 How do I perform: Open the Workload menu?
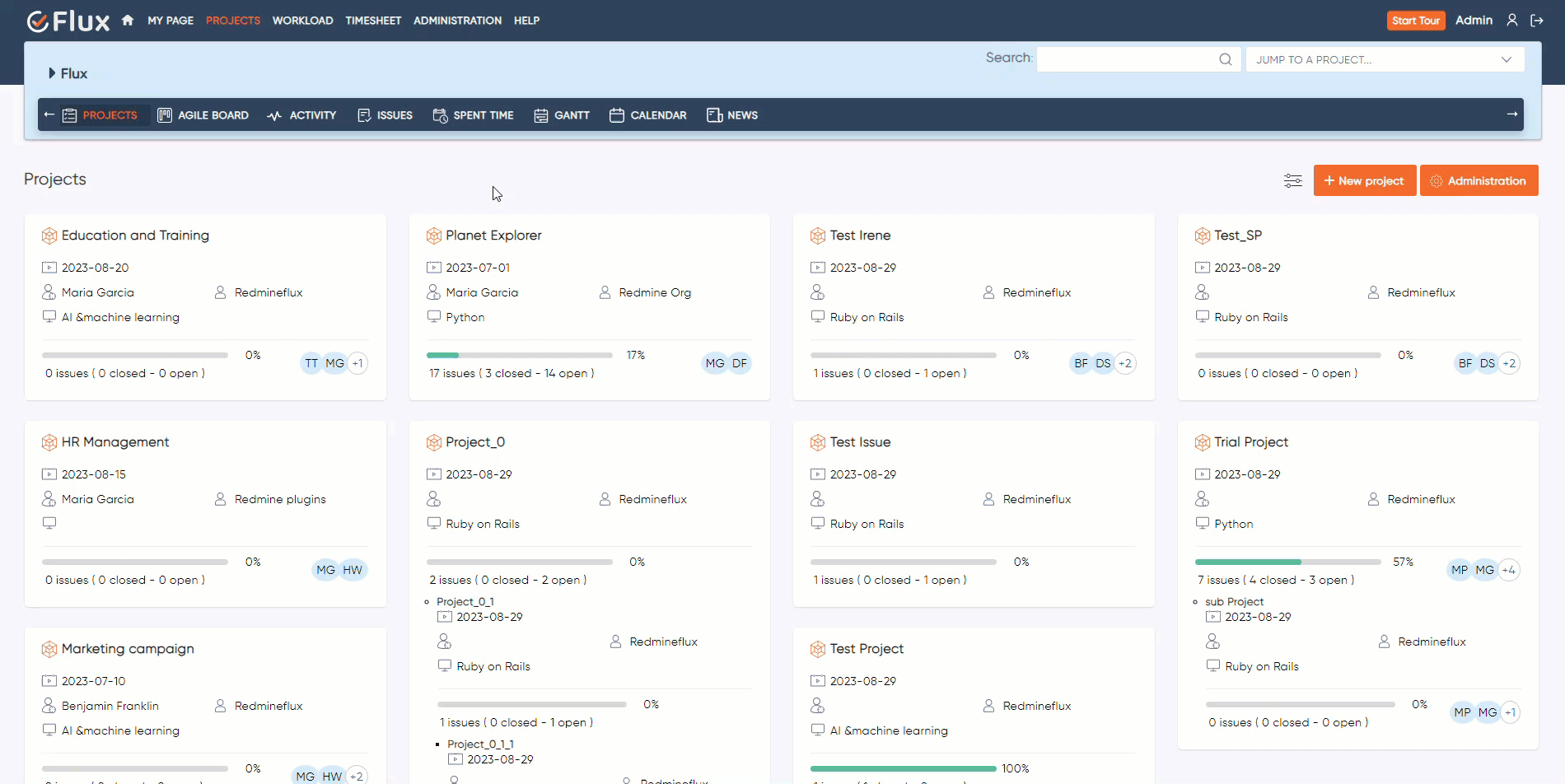(x=302, y=21)
